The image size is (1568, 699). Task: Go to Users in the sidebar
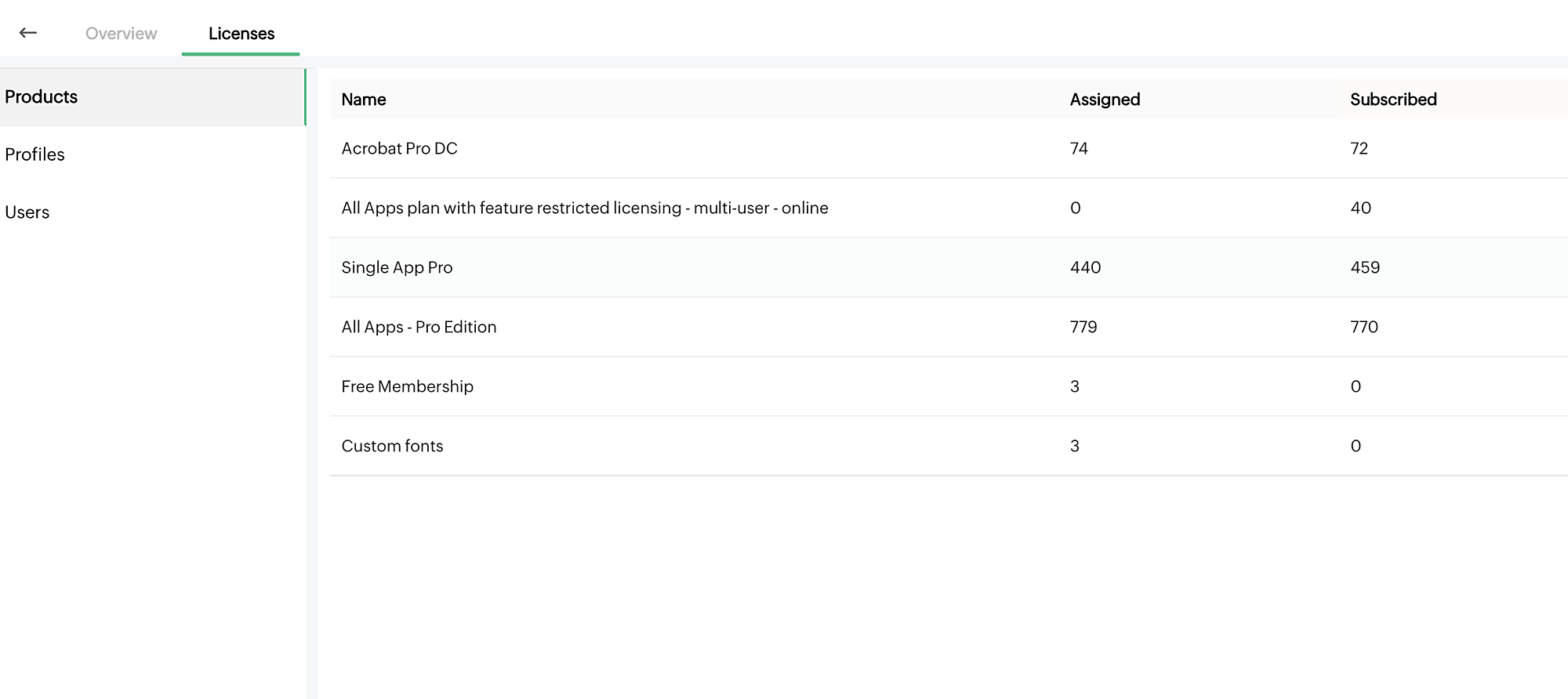click(27, 212)
